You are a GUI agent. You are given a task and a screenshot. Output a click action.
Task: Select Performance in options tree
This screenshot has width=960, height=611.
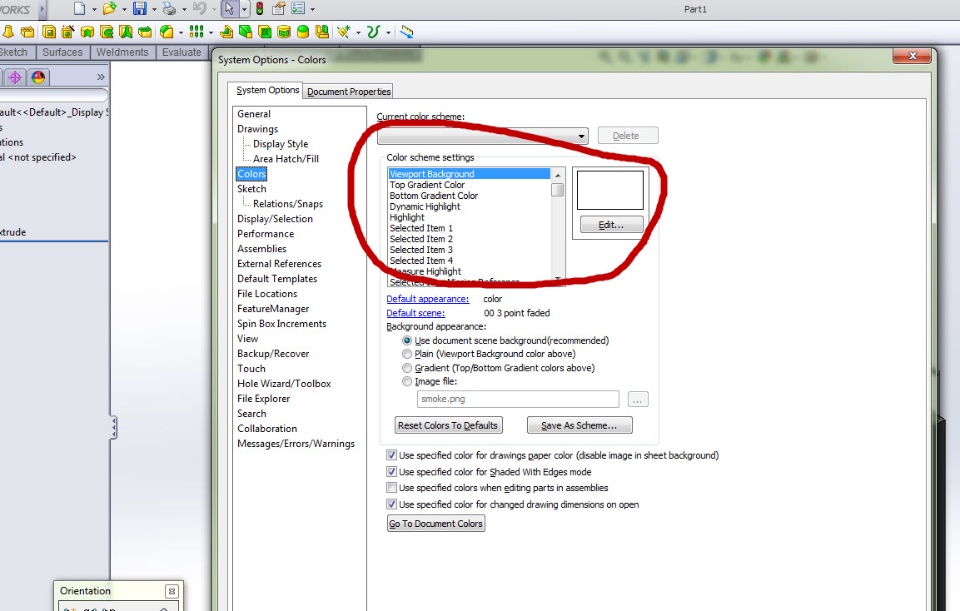(x=266, y=234)
